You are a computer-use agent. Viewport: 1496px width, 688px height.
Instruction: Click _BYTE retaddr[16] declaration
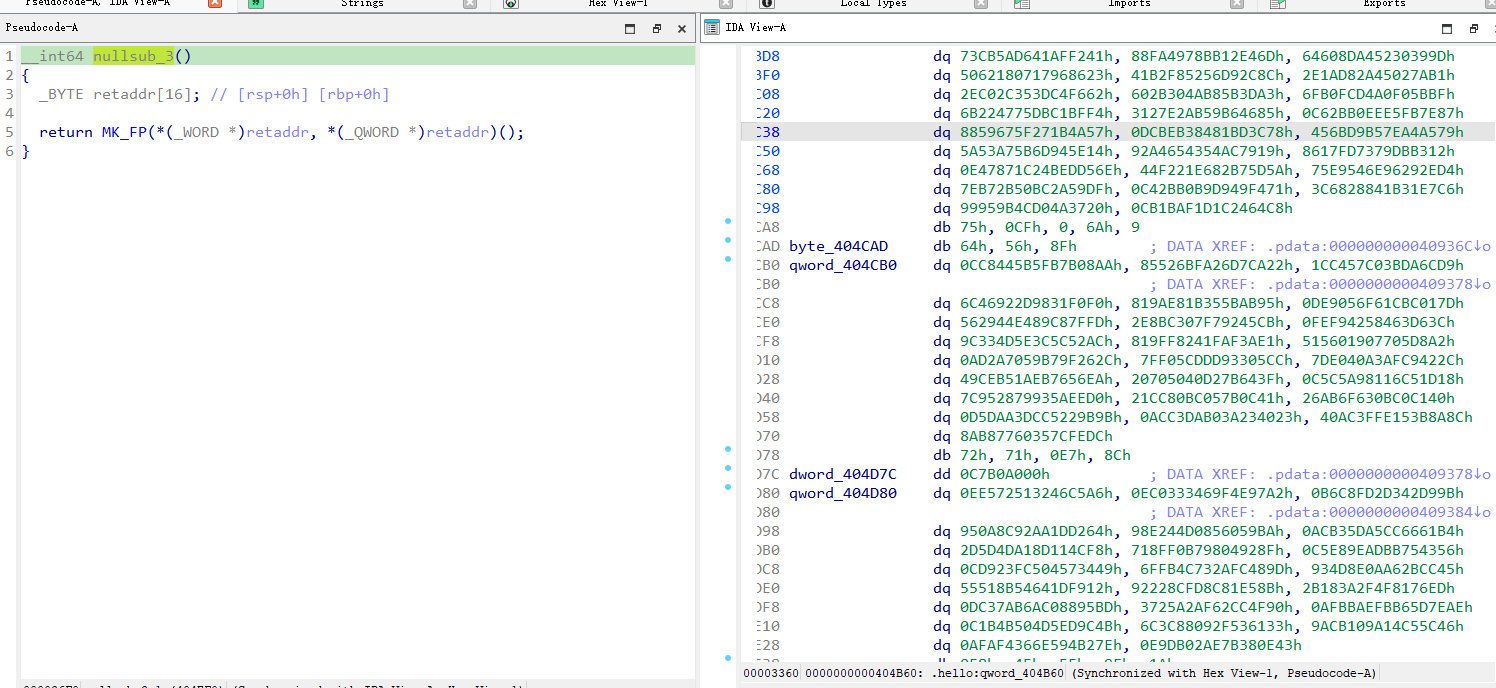pos(120,94)
